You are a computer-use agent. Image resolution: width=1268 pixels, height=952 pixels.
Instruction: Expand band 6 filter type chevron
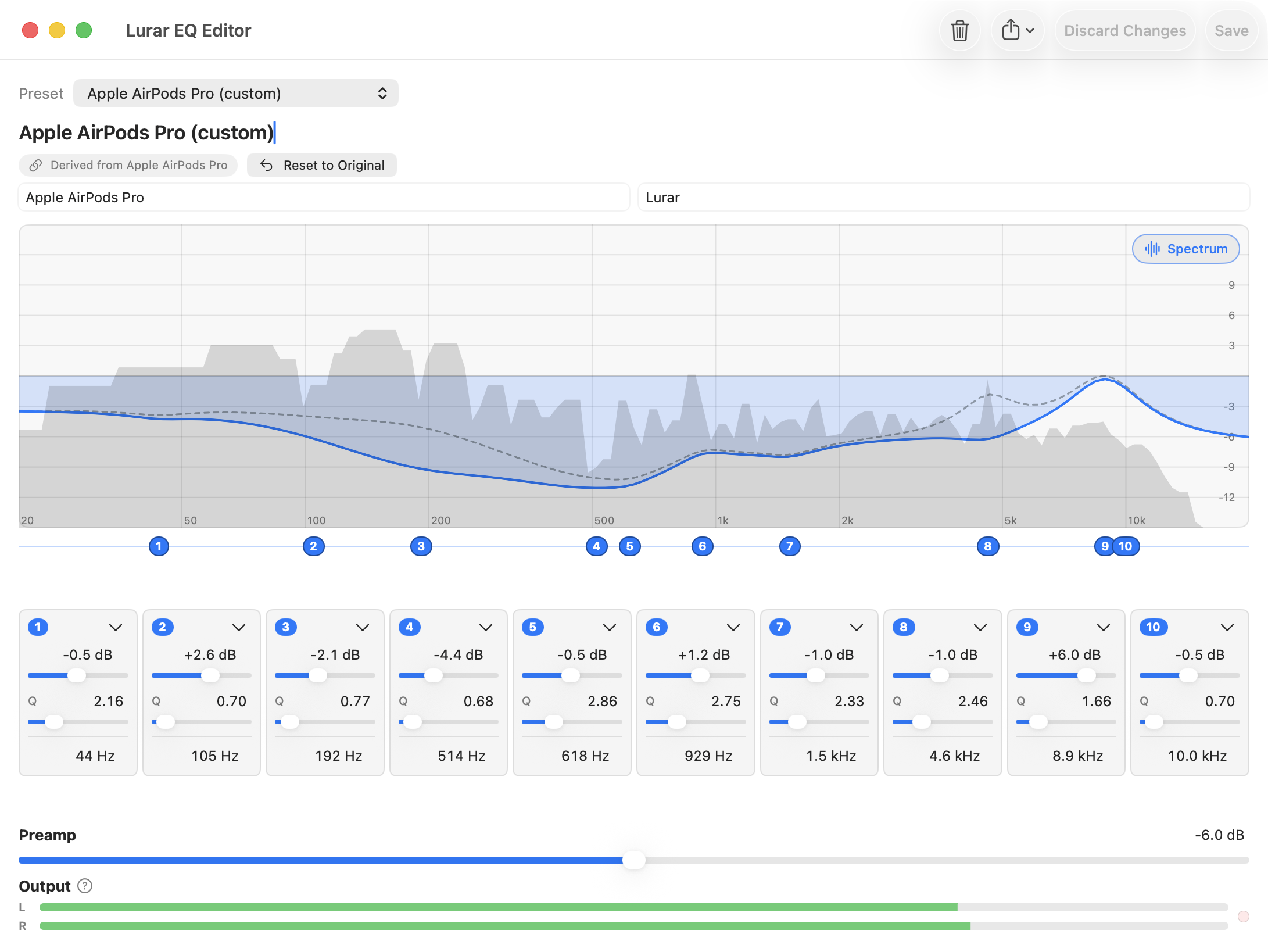(x=733, y=628)
